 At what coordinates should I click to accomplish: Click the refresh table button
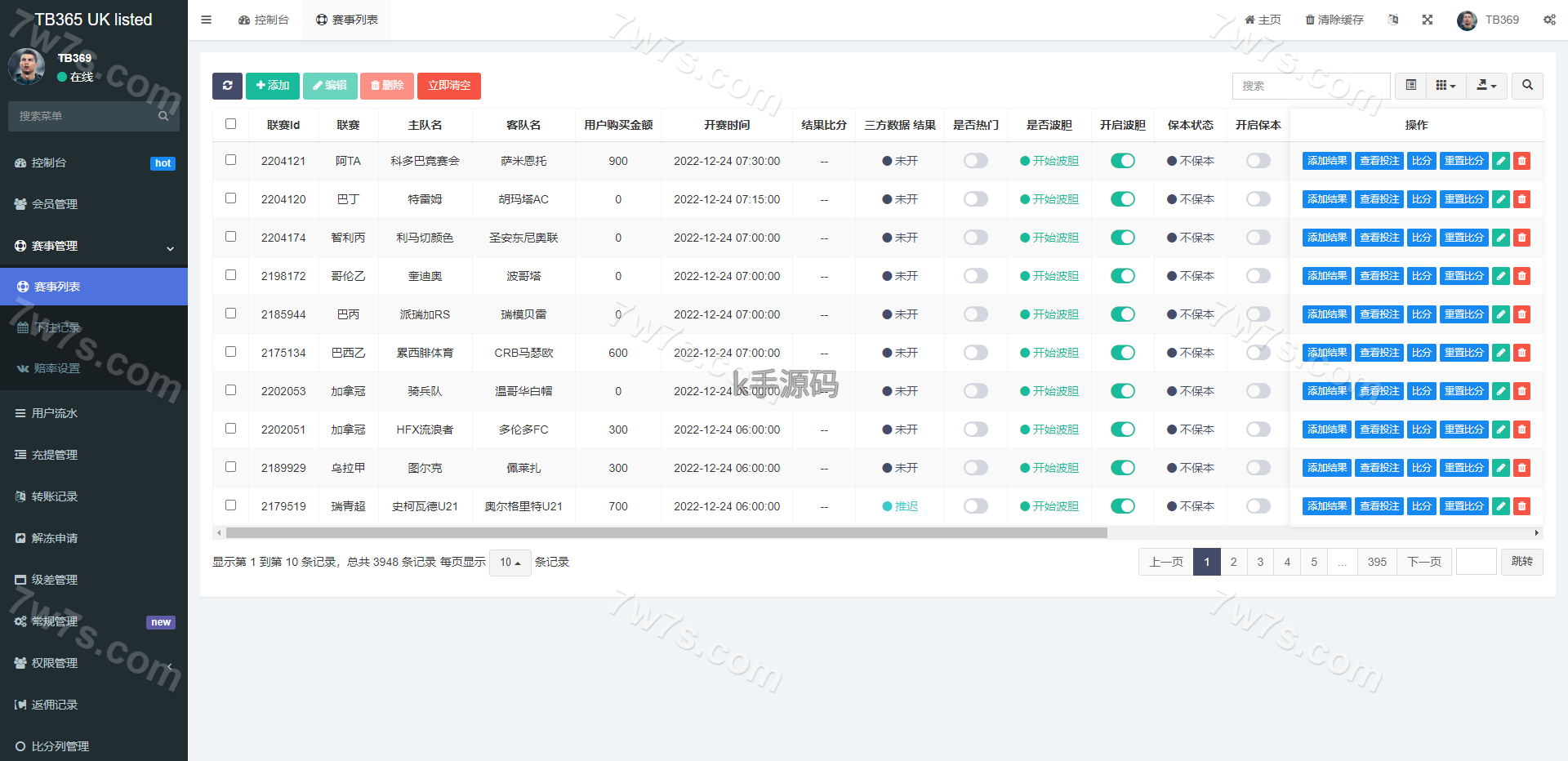[x=227, y=86]
